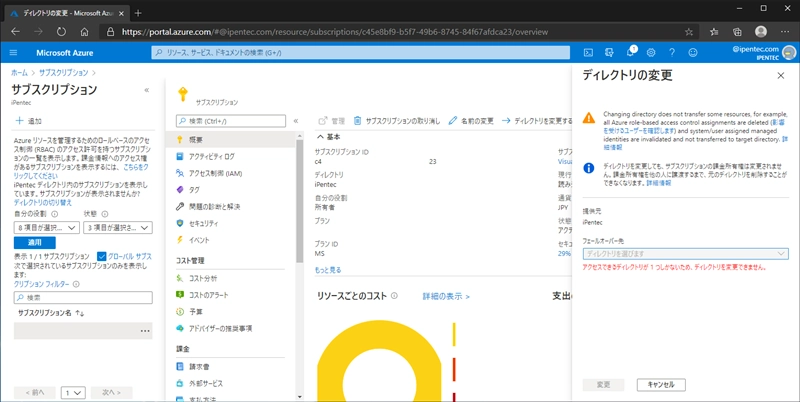This screenshot has height=402, width=800.
Task: Open Cloud Shell from the top bar
Action: click(588, 52)
